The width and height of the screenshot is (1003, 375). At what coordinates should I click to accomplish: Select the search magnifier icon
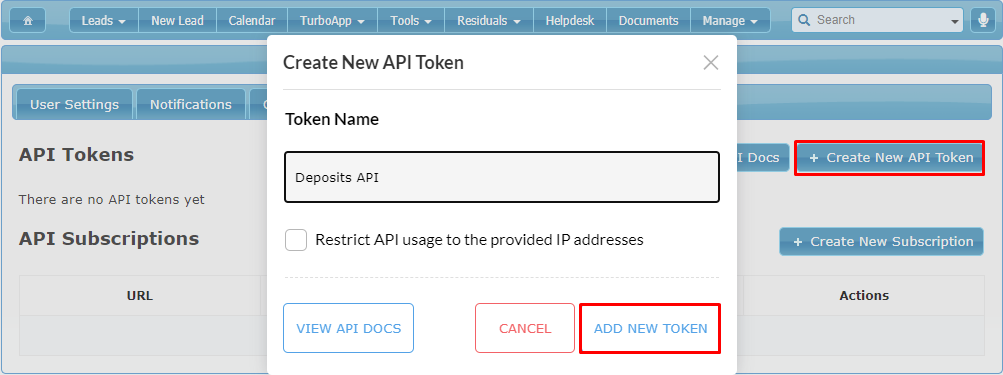[x=805, y=20]
